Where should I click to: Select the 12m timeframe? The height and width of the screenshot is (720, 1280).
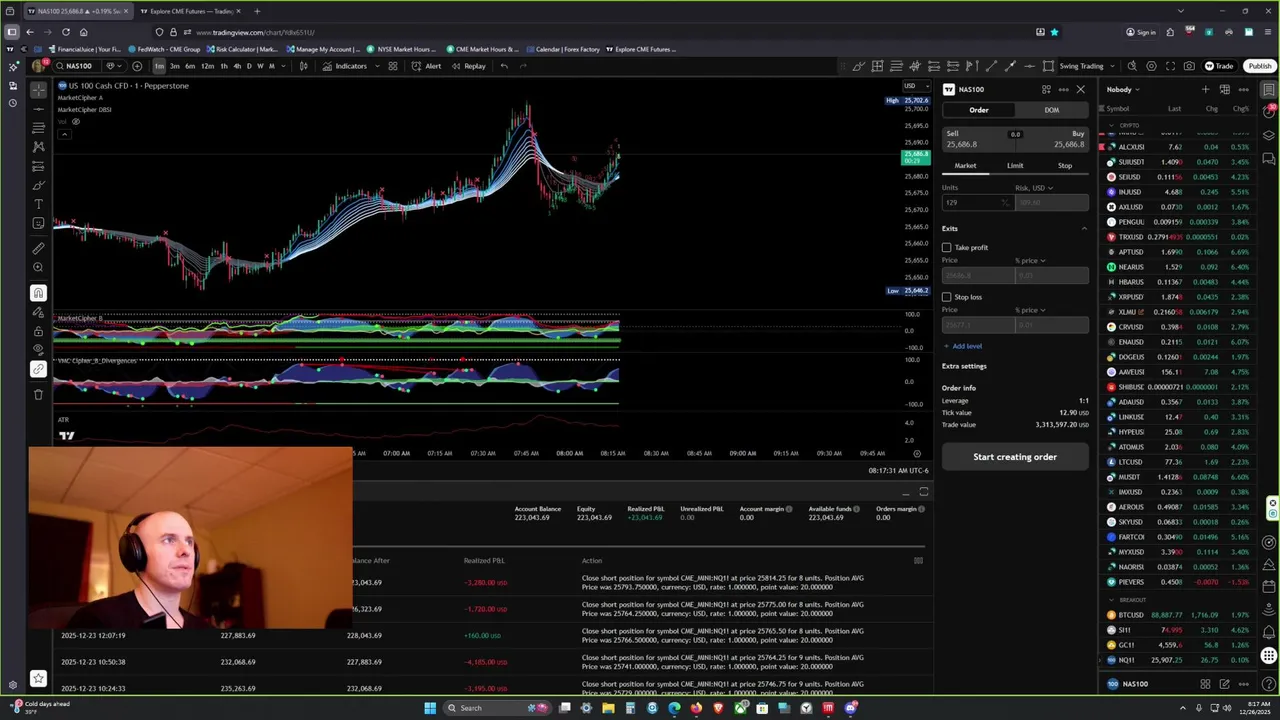[207, 66]
